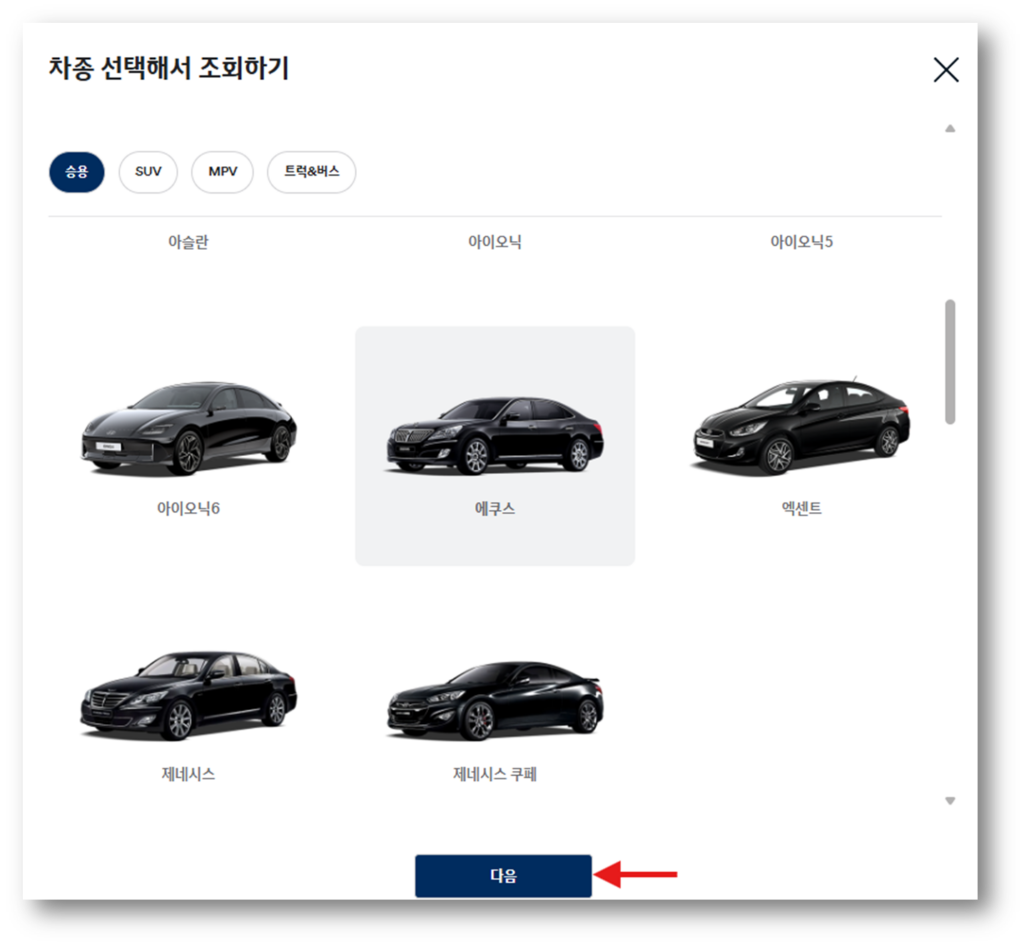Select the 승용 category pill
The image size is (1024, 946).
(x=76, y=172)
